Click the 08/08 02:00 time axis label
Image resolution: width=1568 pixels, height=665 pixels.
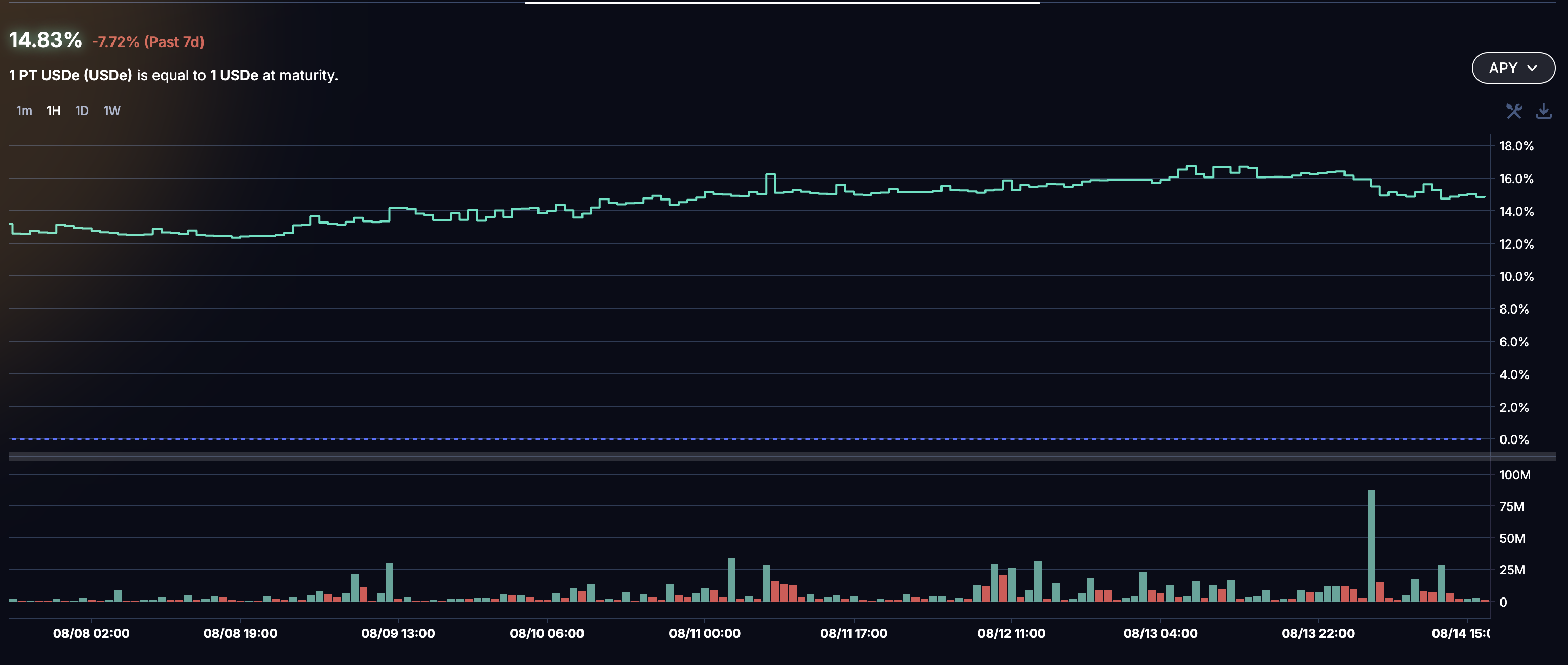pyautogui.click(x=92, y=633)
